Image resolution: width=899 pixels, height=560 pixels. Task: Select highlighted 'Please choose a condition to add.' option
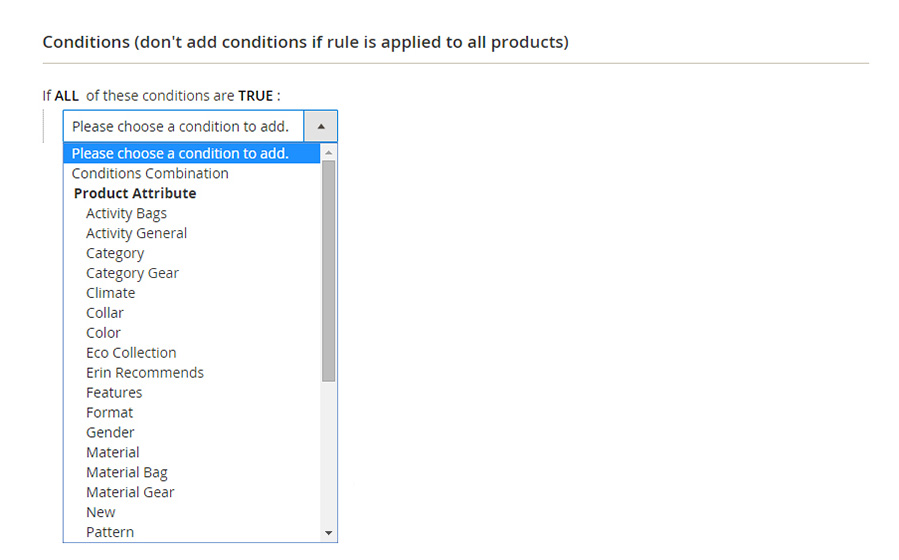(x=180, y=153)
